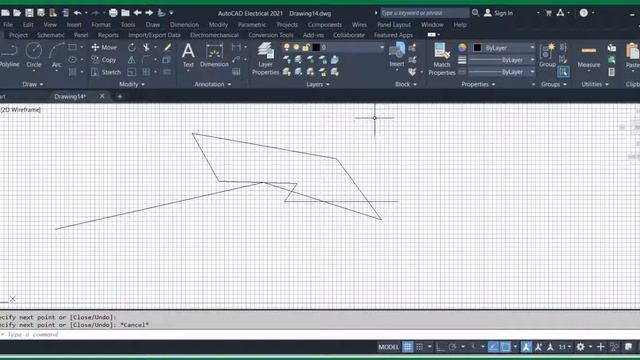This screenshot has height=360, width=640.
Task: Open the Parametric menu
Action: point(252,24)
